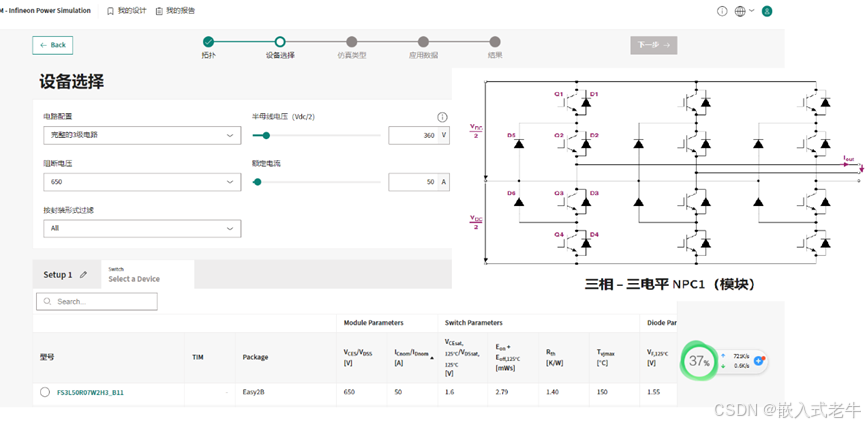Open FS3L50R07W2H3_B11 device link
Image resolution: width=865 pixels, height=425 pixels.
click(90, 392)
